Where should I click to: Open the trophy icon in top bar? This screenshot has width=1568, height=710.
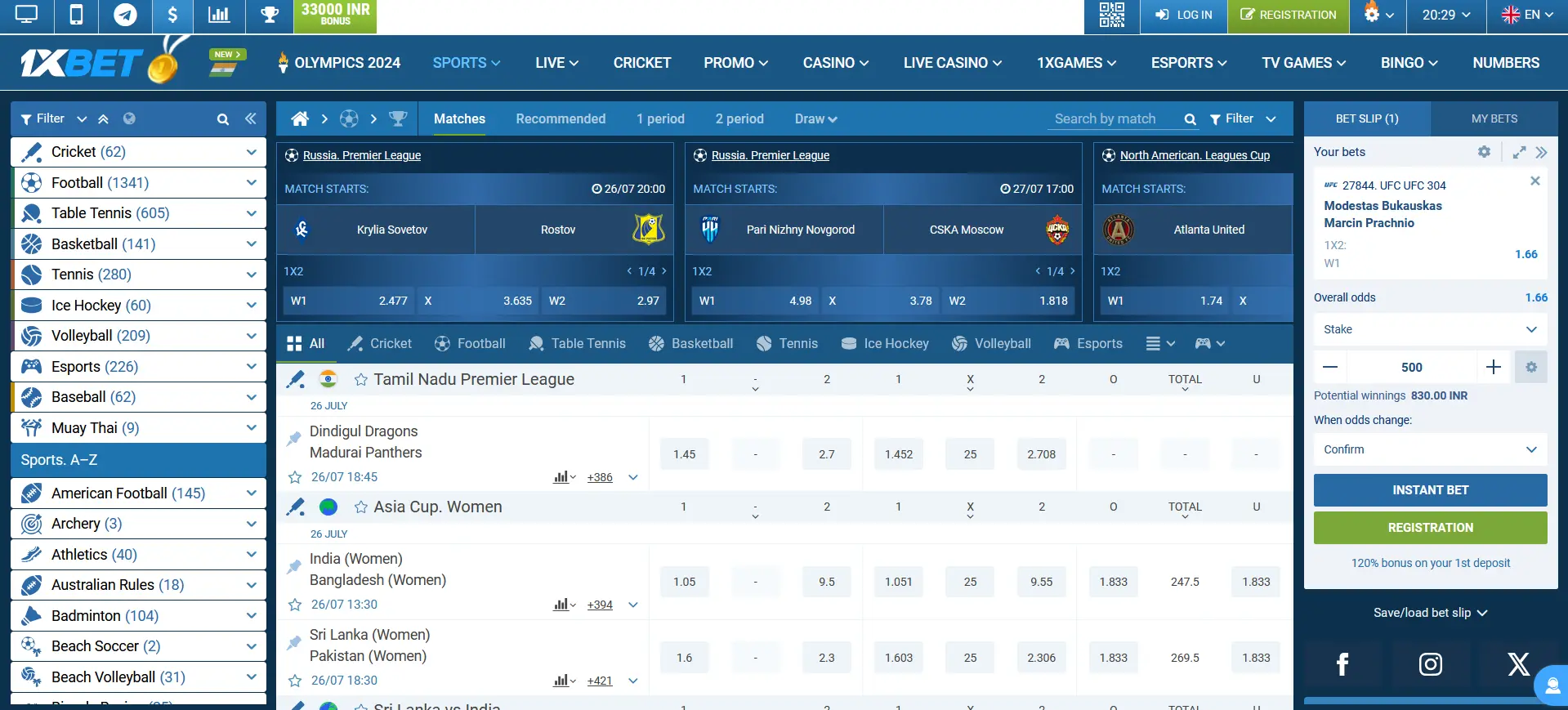(x=269, y=16)
